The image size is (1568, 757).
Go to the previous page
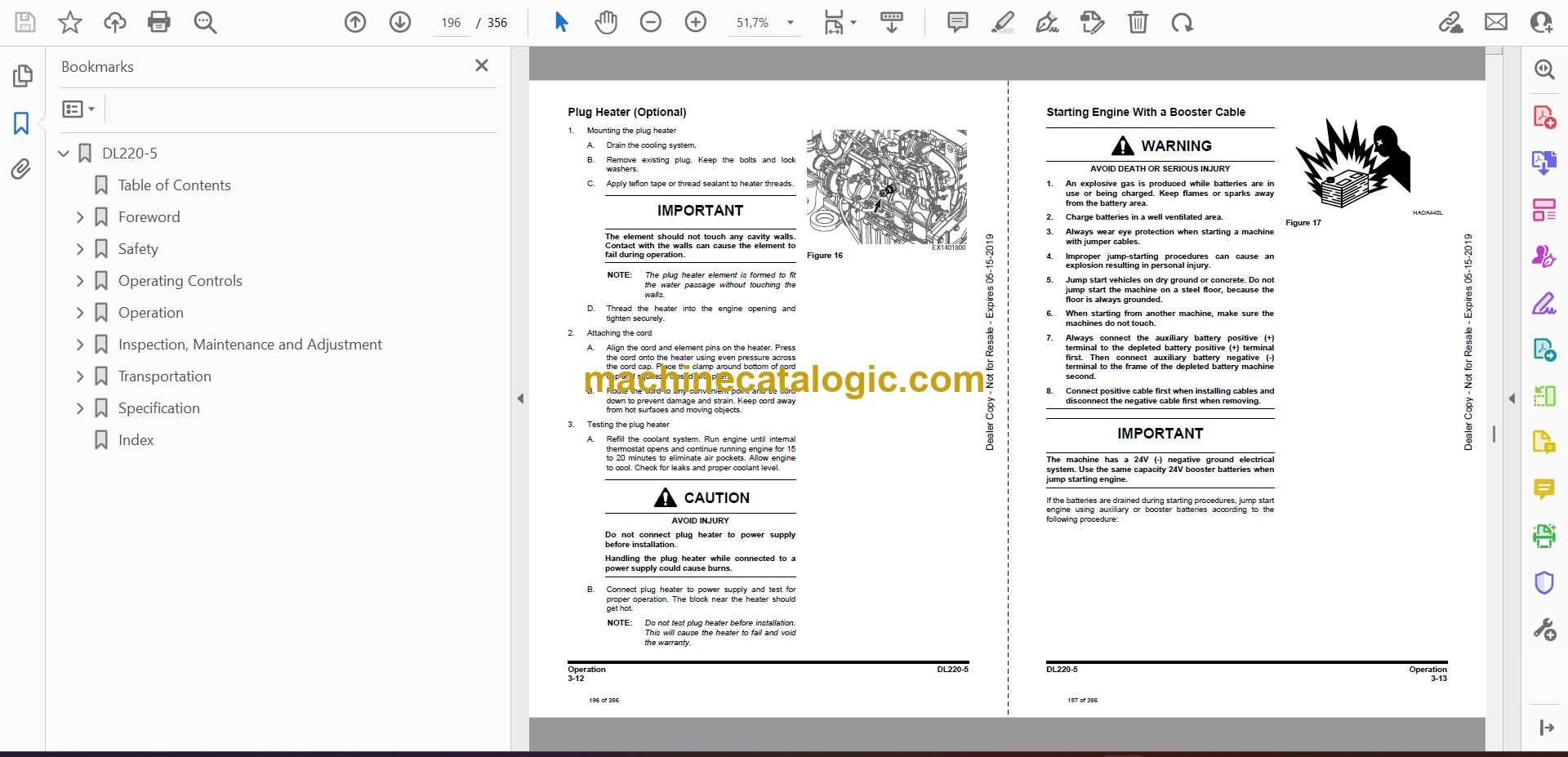pos(355,22)
